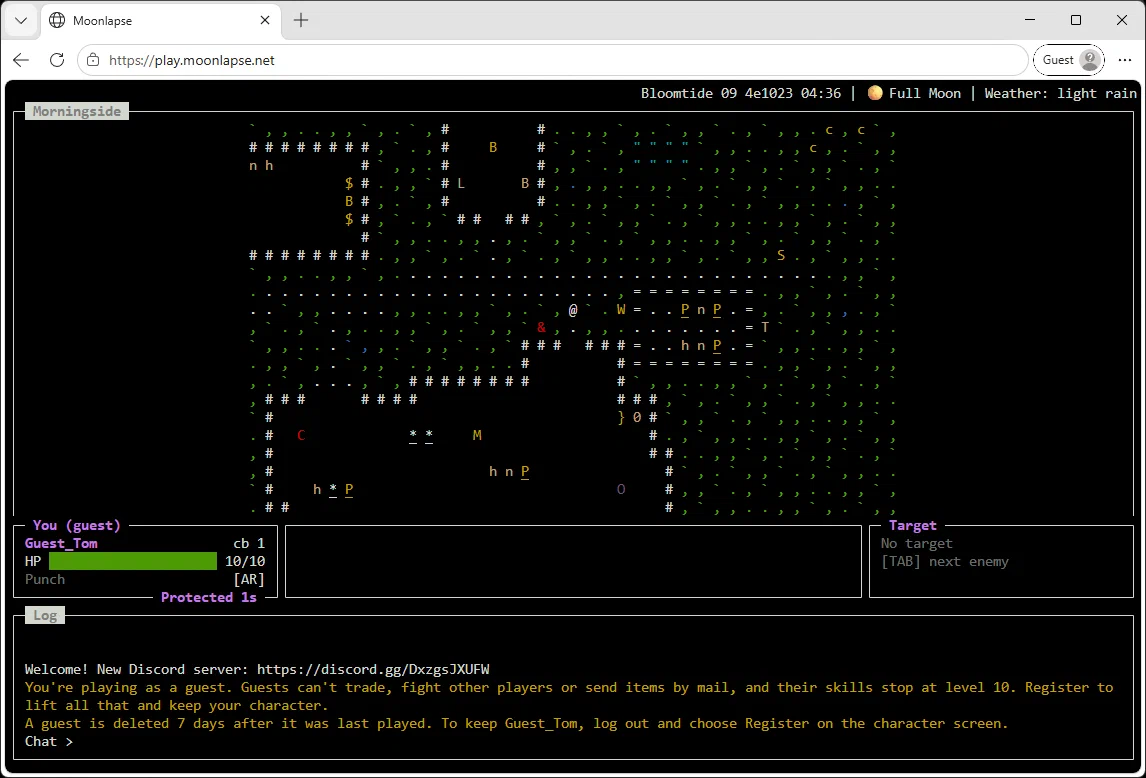Screen dimensions: 1146x778
Task: Maximize the browser window
Action: 1076,20
